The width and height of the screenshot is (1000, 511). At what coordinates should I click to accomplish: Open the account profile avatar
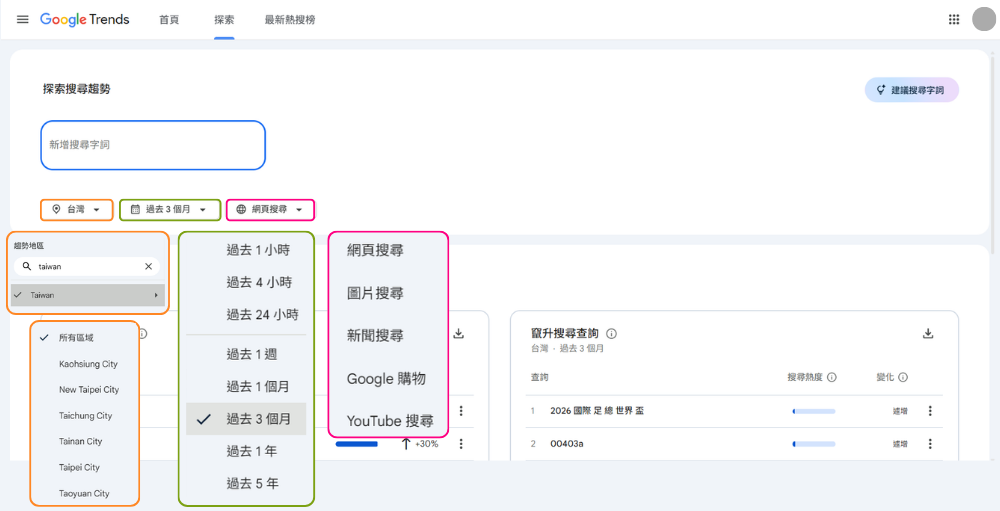tap(983, 19)
